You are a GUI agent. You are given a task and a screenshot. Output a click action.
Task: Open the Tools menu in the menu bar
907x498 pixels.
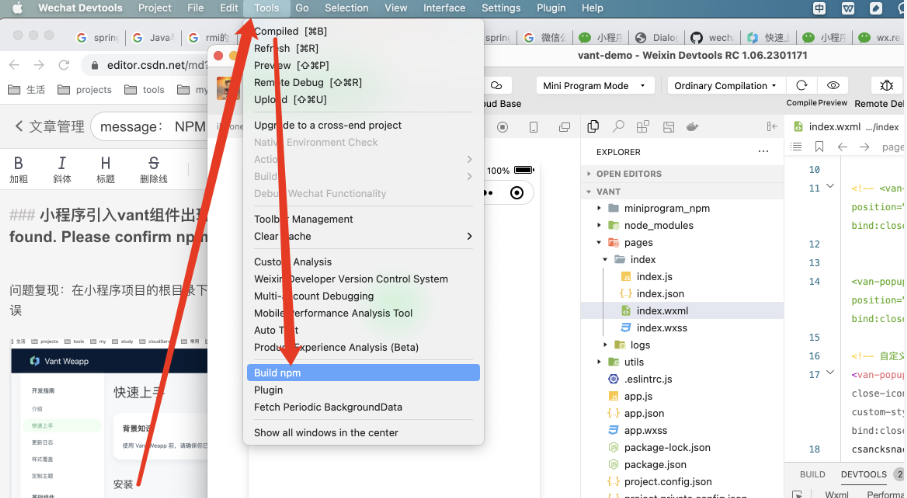(x=266, y=8)
